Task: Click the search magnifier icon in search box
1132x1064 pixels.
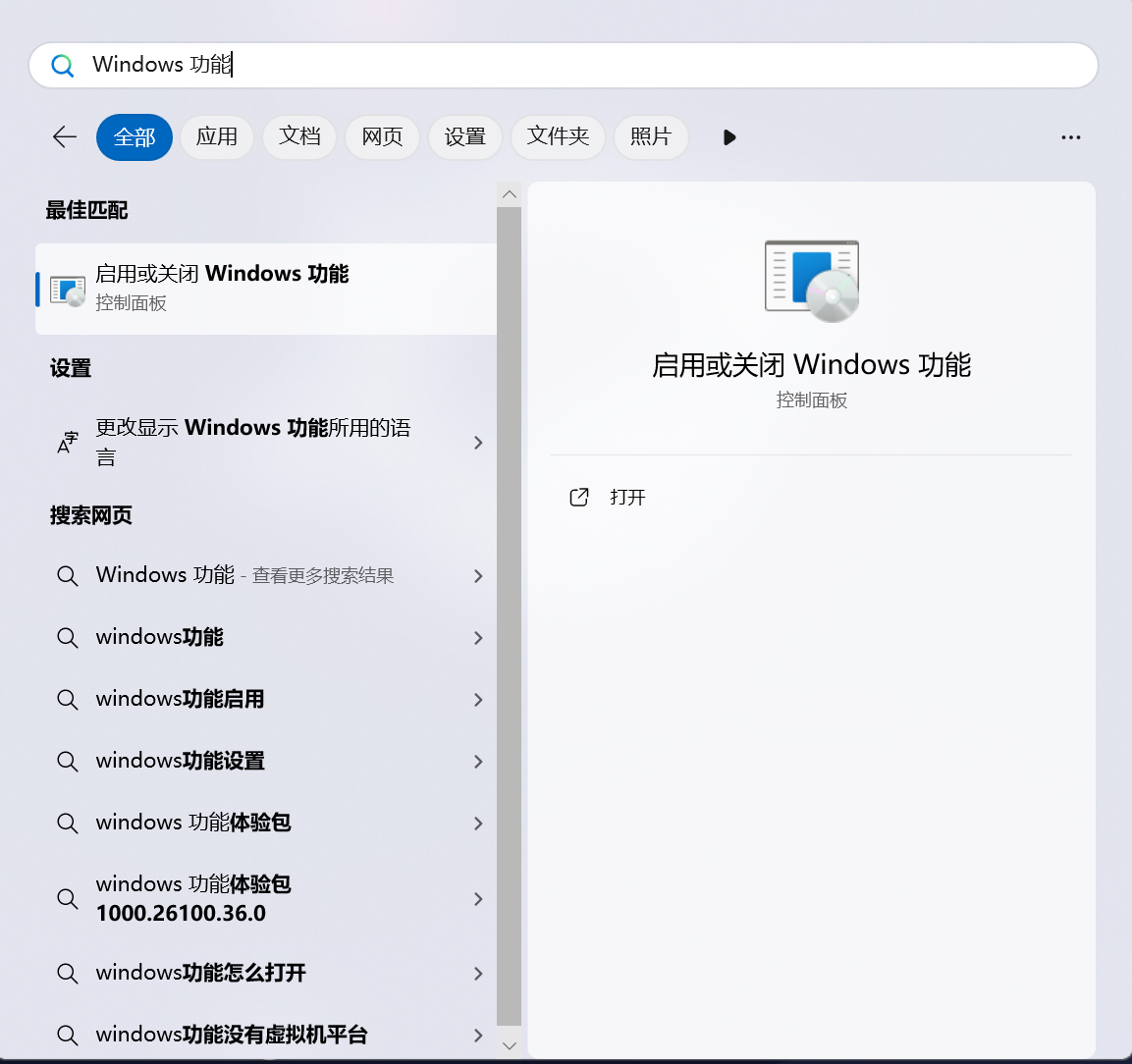Action: click(63, 66)
